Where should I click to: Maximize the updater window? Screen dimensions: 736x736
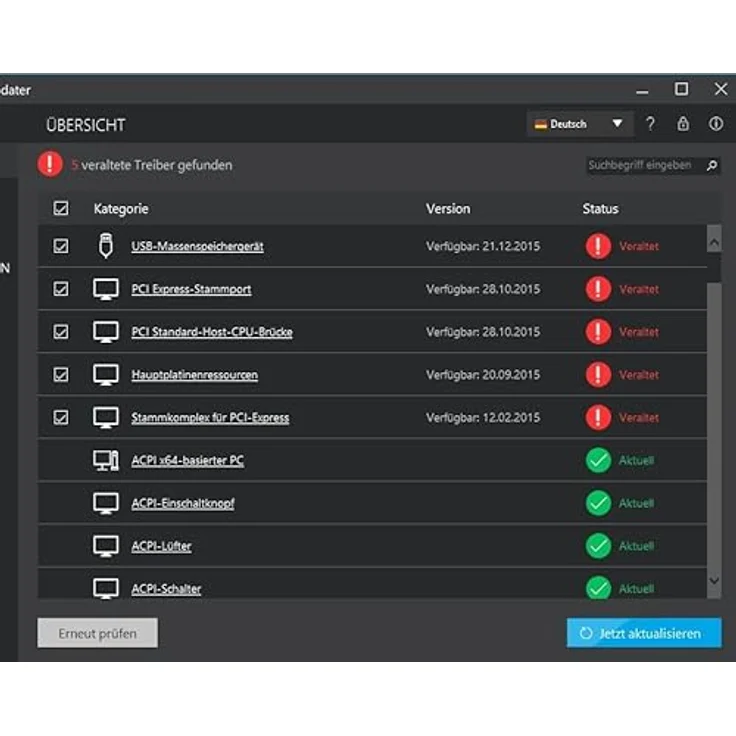pyautogui.click(x=681, y=89)
